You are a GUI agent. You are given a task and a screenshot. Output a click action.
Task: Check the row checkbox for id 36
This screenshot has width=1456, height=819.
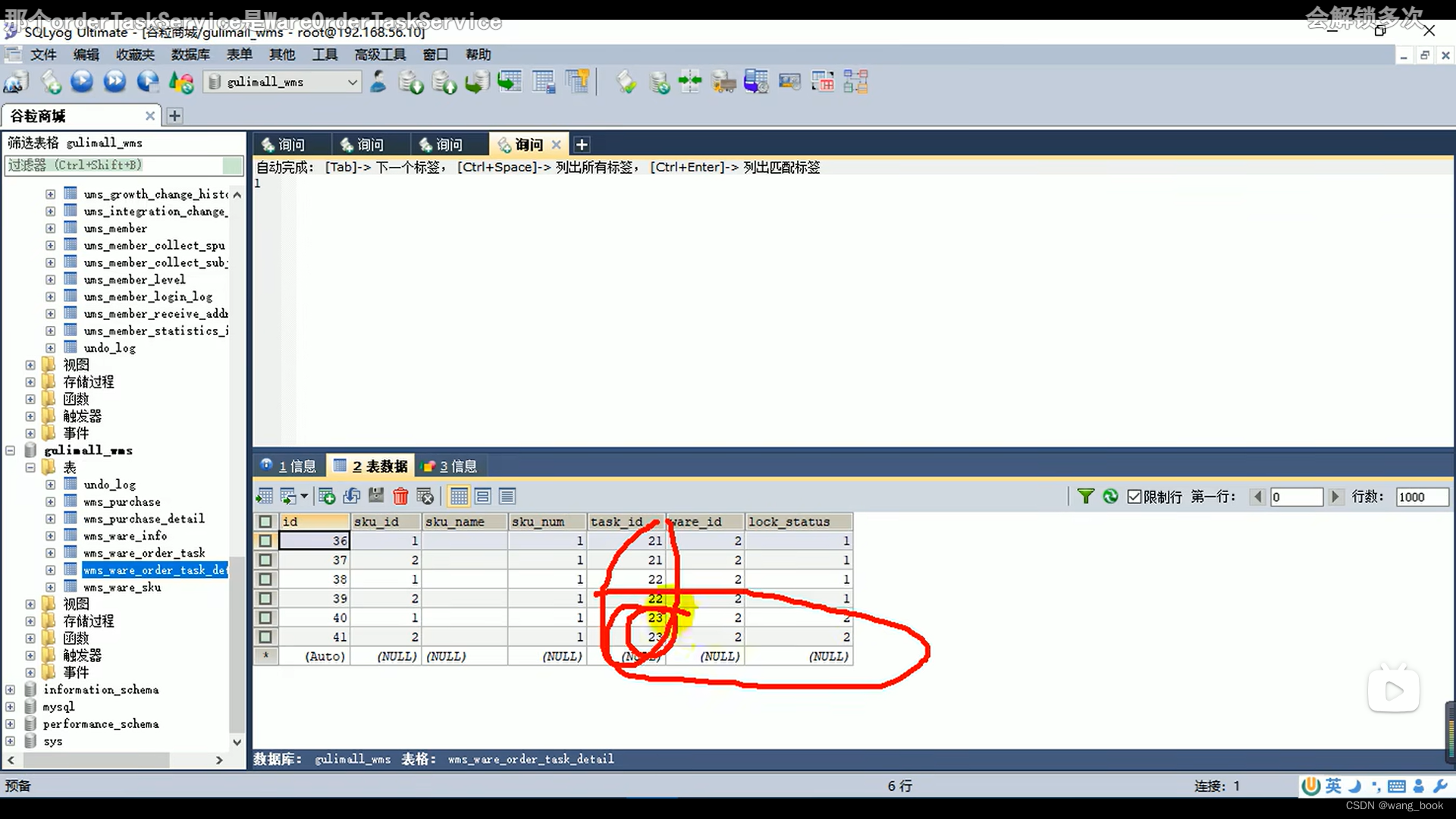(265, 541)
